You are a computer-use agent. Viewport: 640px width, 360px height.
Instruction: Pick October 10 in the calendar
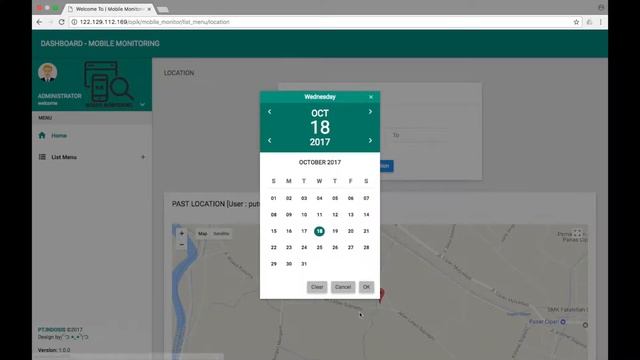pos(304,215)
